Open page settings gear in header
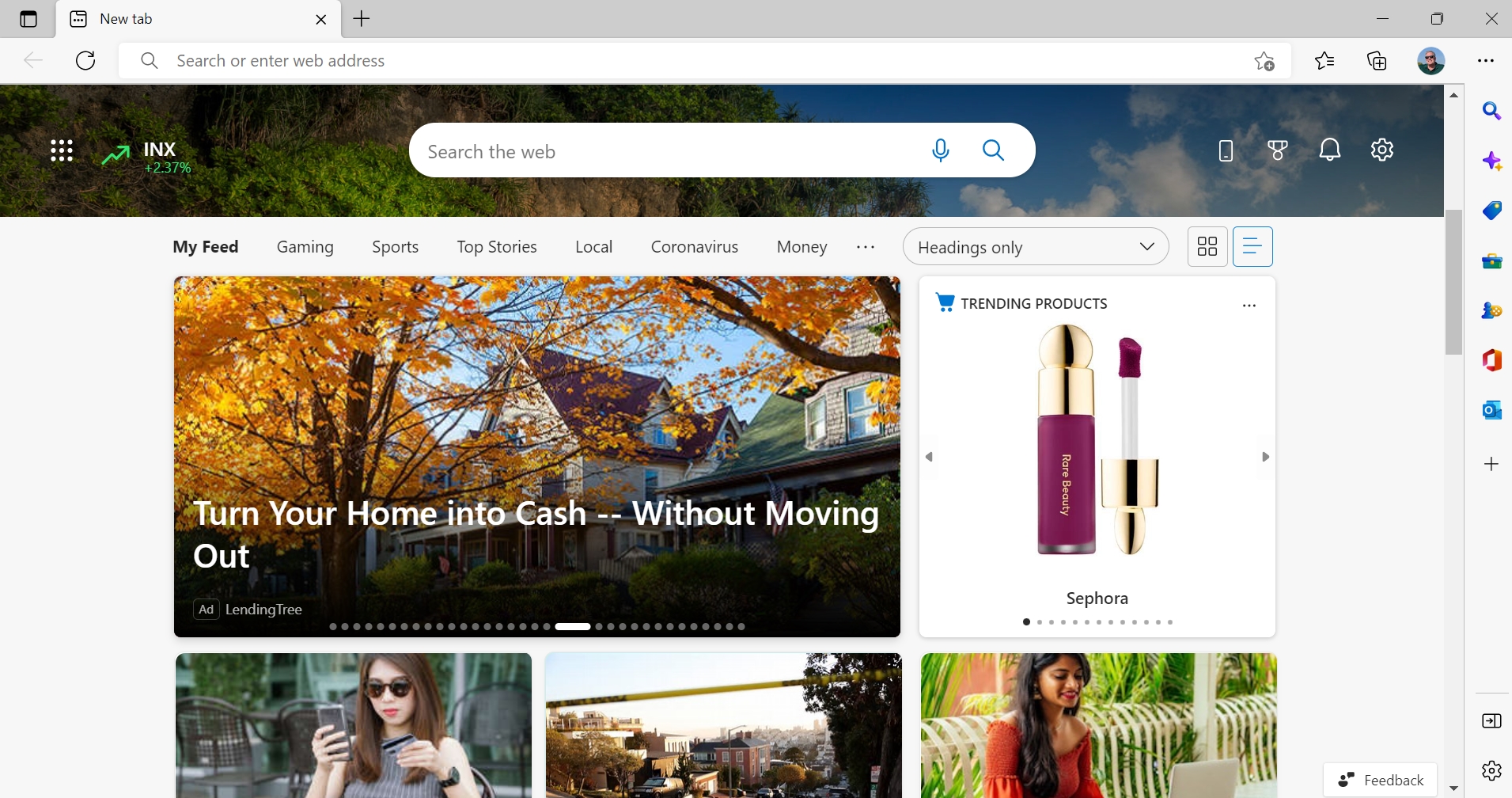This screenshot has height=798, width=1512. (x=1381, y=150)
